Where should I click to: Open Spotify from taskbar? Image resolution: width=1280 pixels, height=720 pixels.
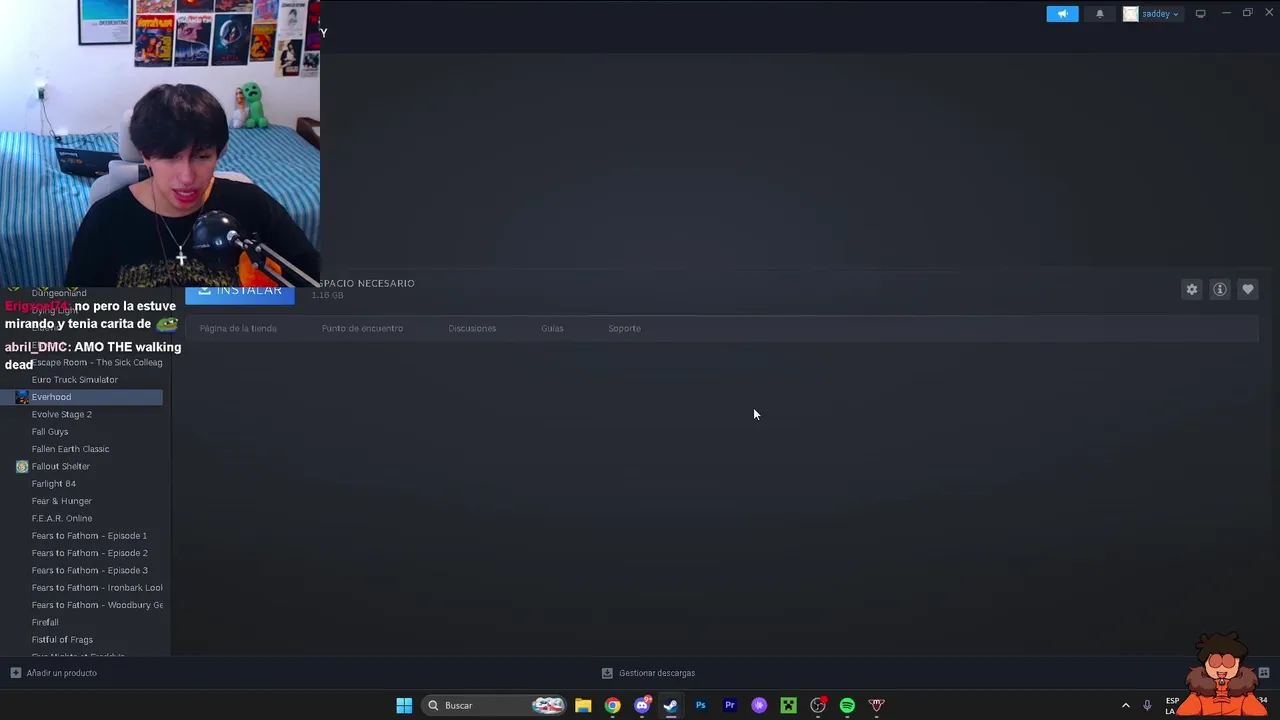click(847, 705)
